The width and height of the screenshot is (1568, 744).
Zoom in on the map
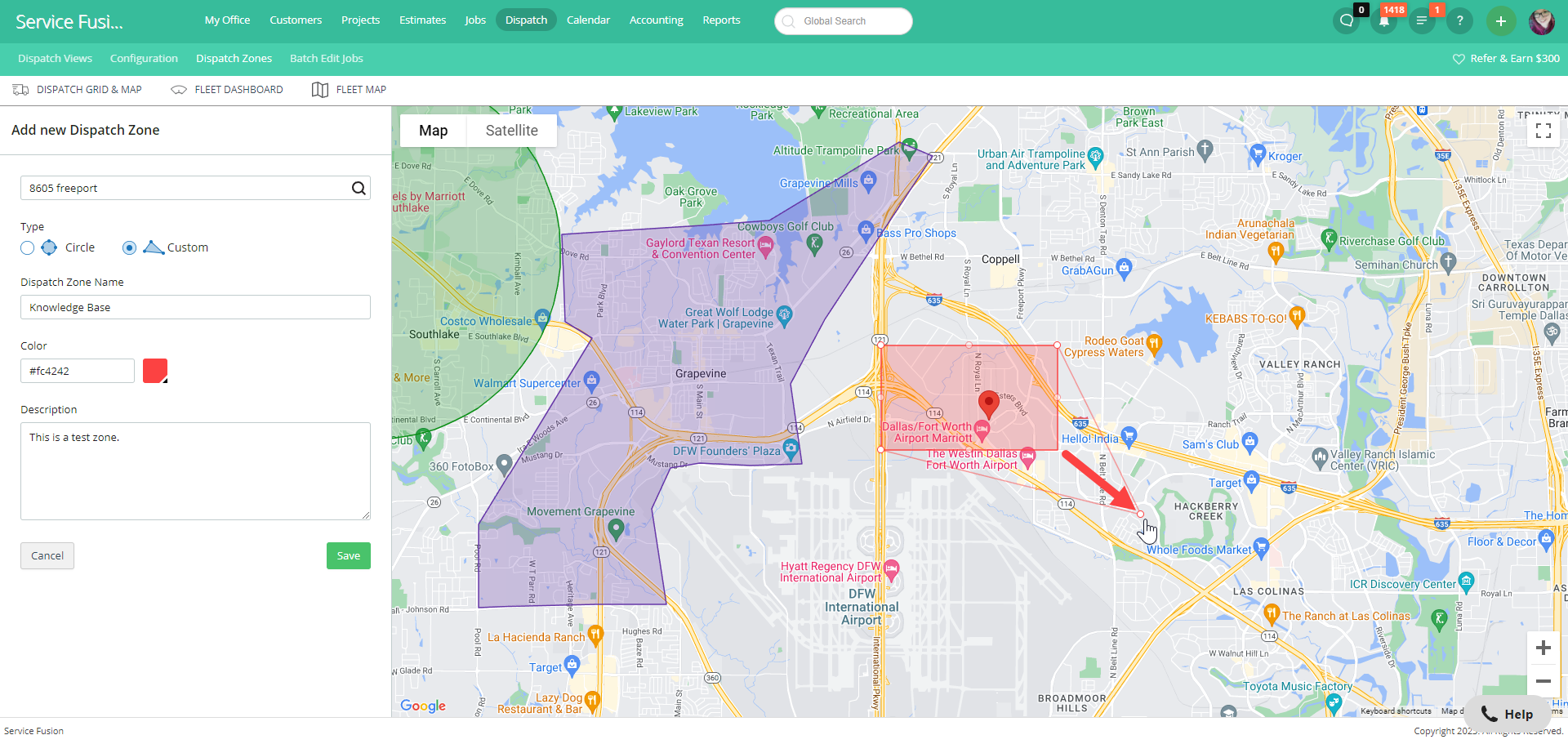click(x=1543, y=648)
